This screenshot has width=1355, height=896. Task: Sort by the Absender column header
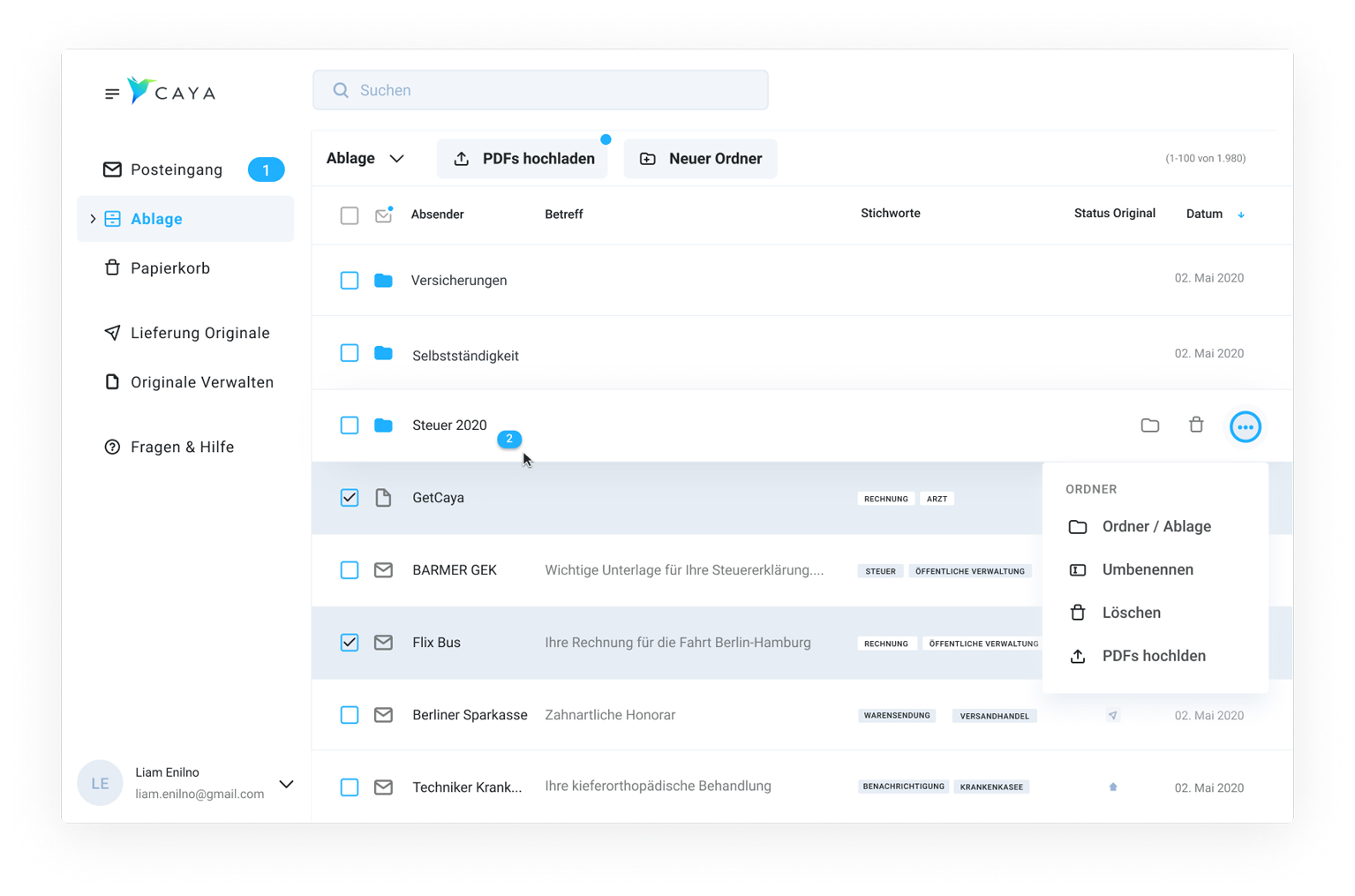click(x=438, y=215)
